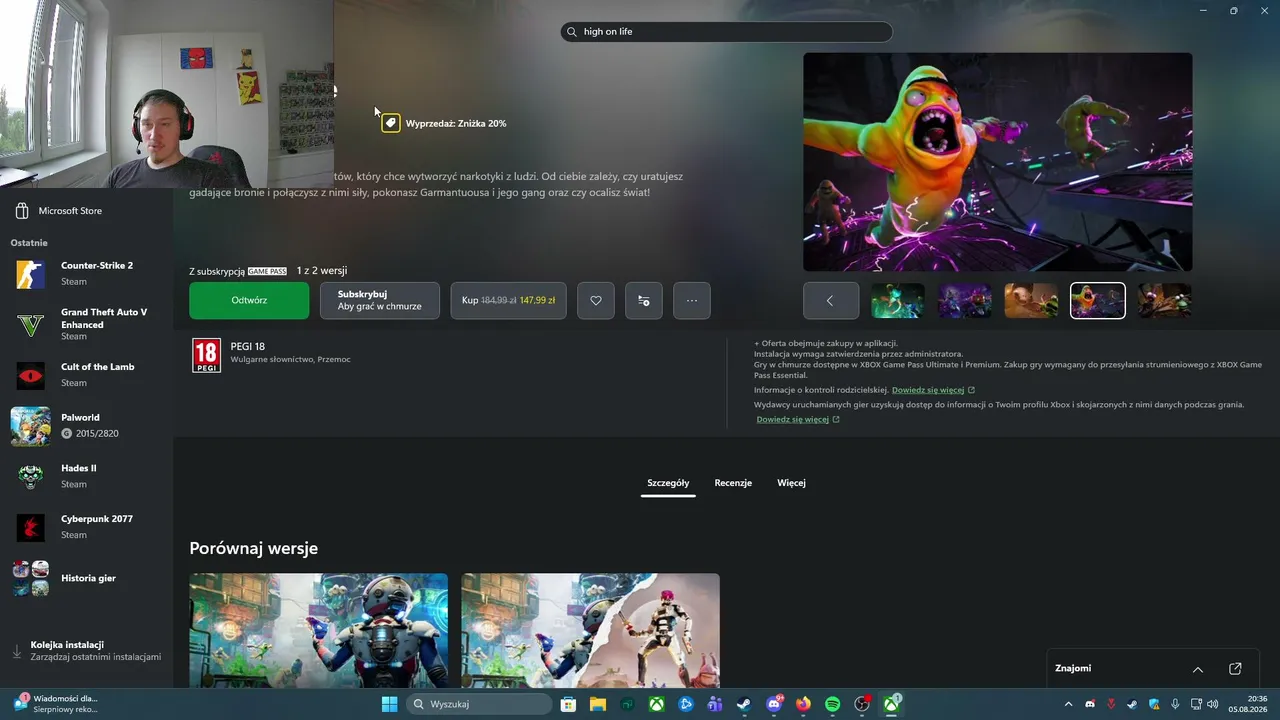Open Steam from the taskbar
Viewport: 1280px width, 720px height.
point(744,704)
